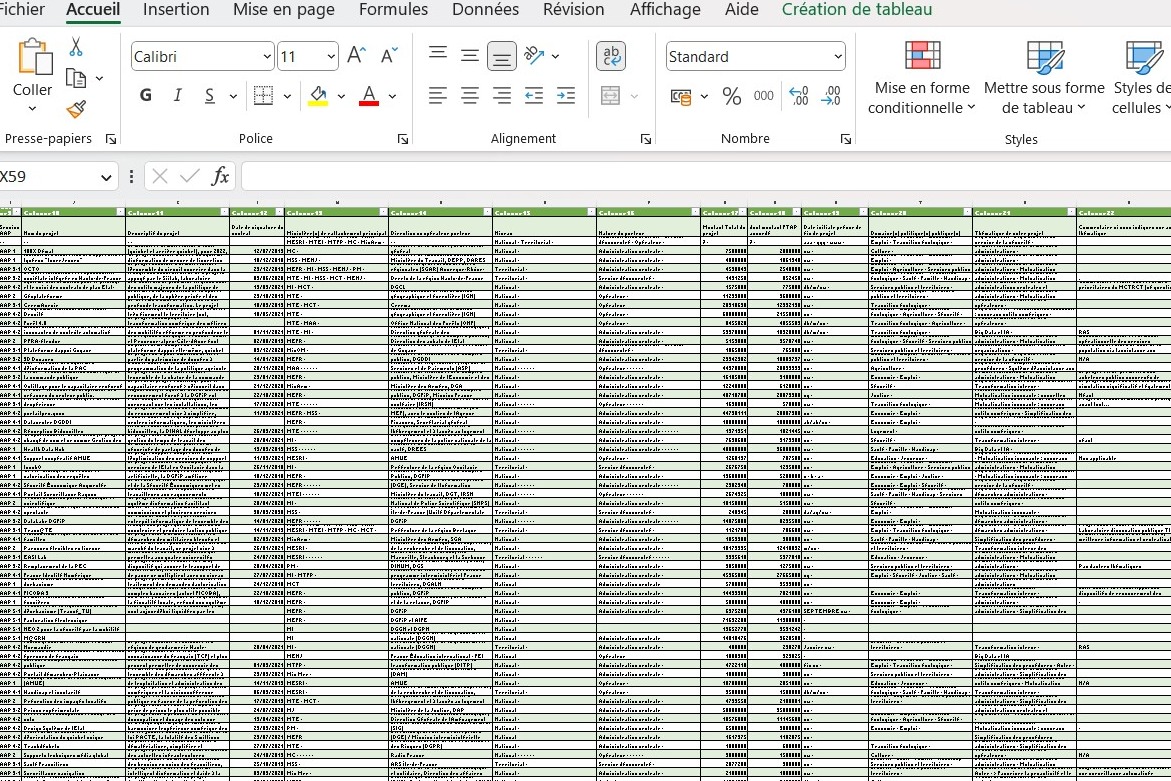This screenshot has width=1171, height=781.
Task: Click the add decimal places icon
Action: (799, 96)
